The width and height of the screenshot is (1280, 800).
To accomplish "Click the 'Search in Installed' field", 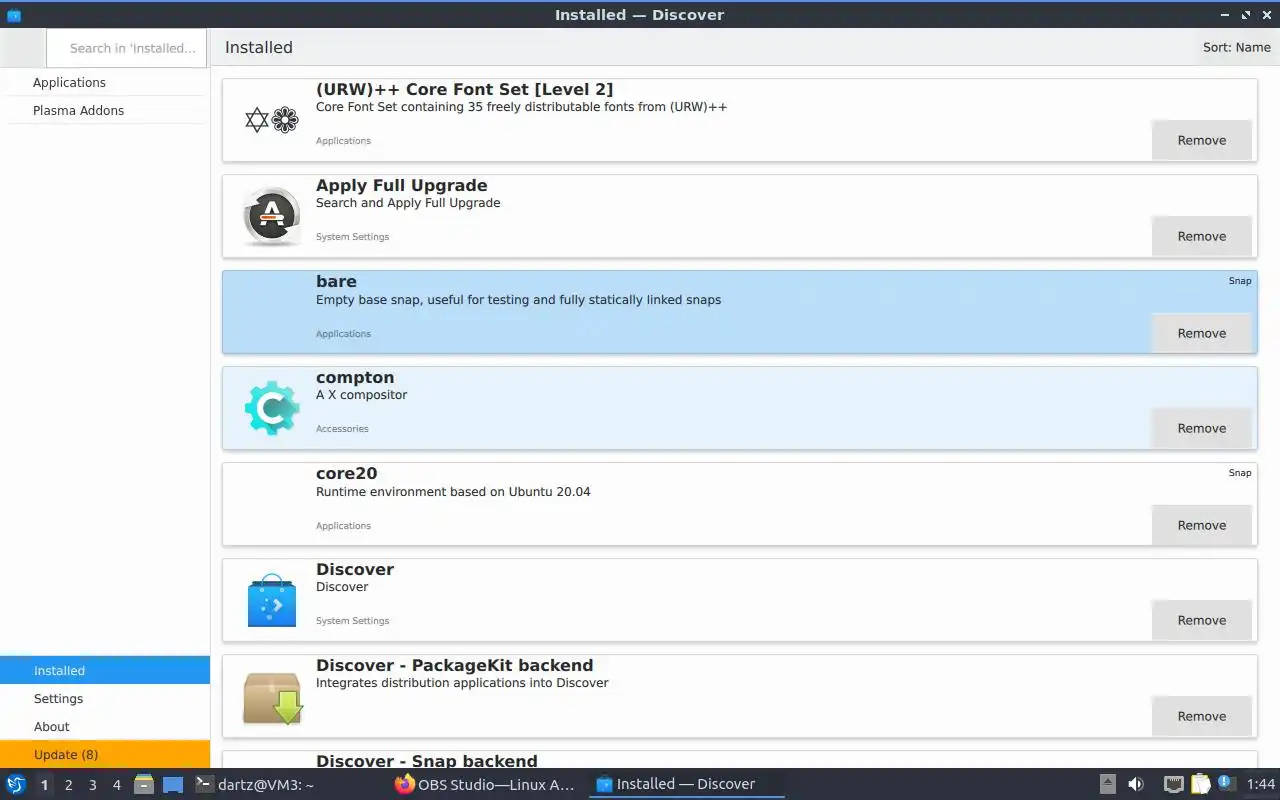I will coord(127,48).
